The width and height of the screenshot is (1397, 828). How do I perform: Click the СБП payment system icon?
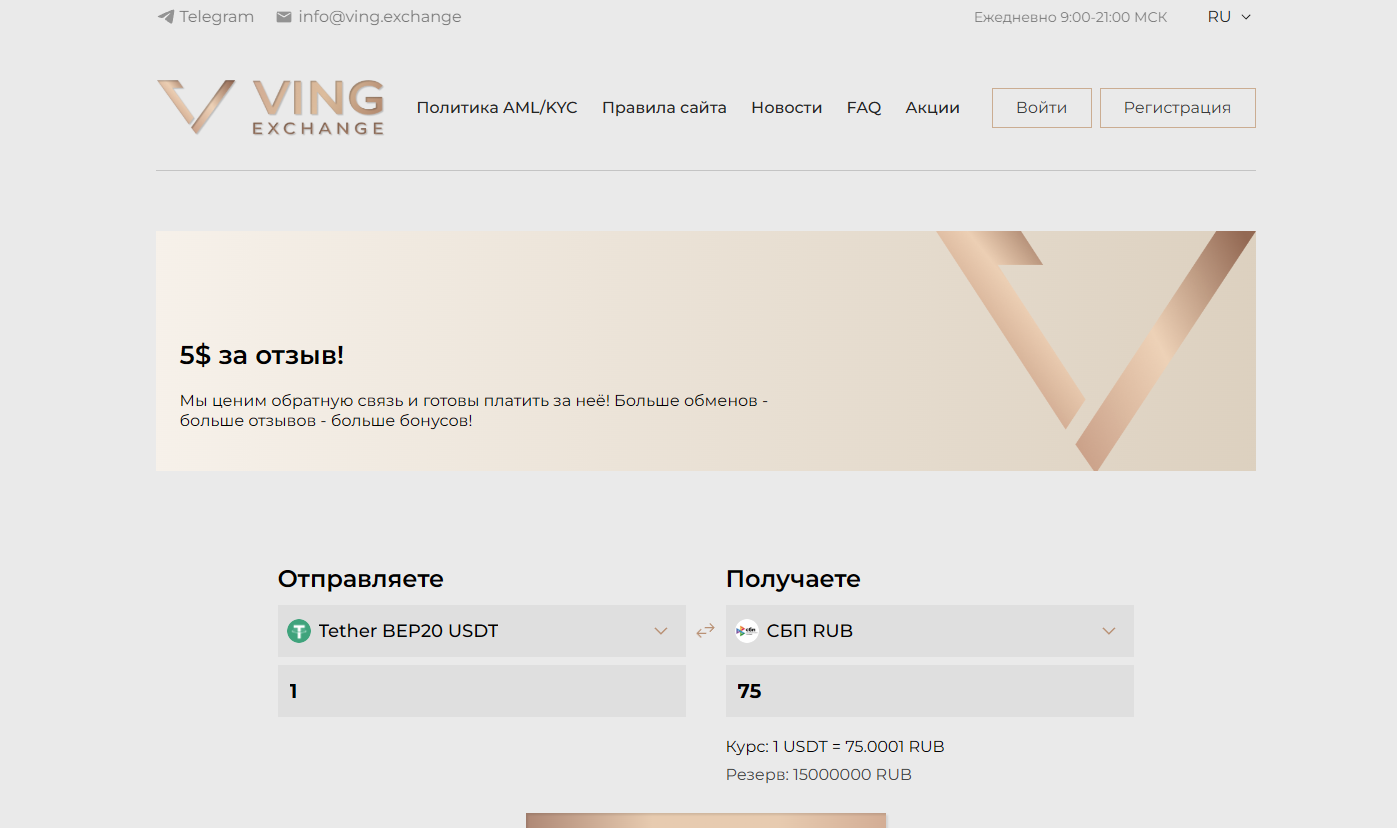747,631
